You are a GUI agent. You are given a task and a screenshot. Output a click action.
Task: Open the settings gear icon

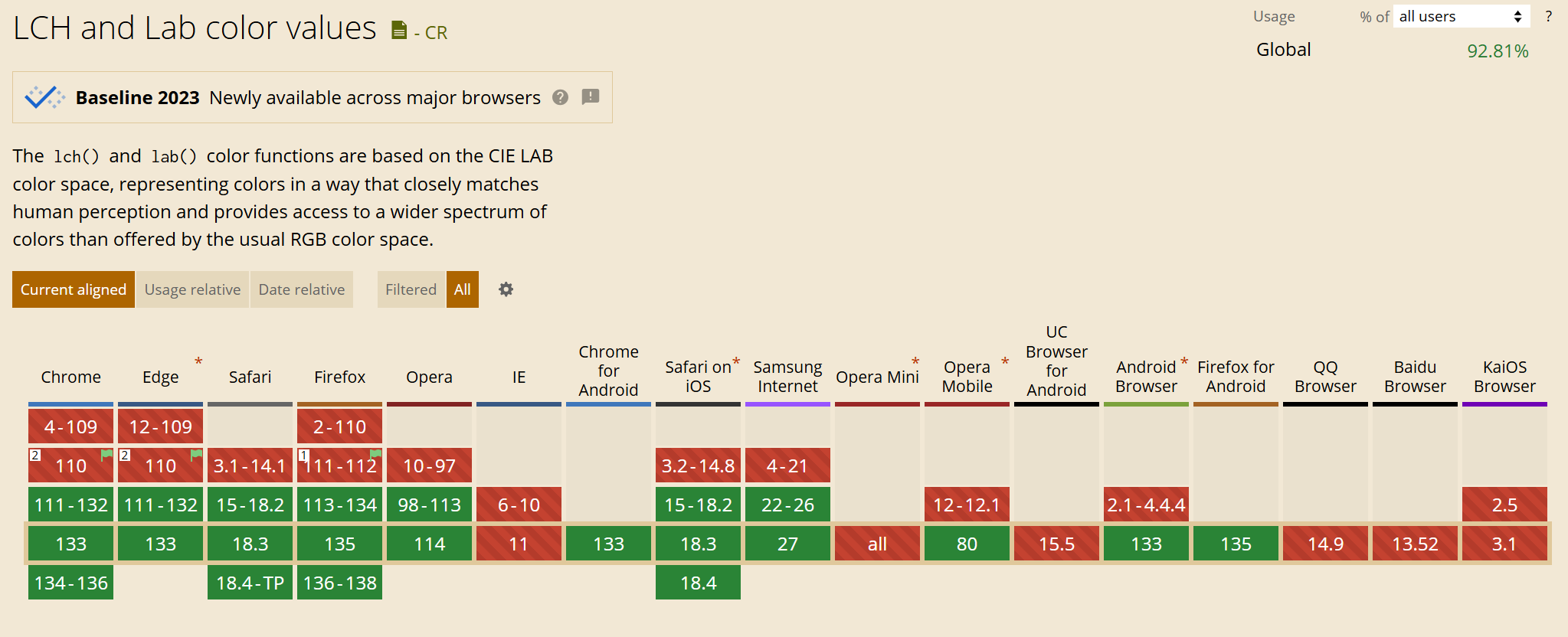click(506, 289)
